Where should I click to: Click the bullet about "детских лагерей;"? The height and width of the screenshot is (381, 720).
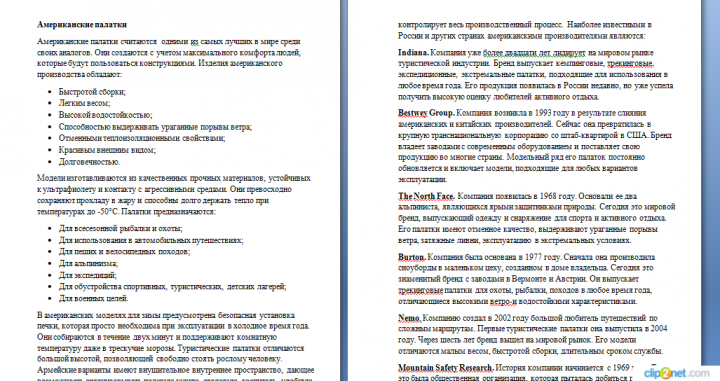173,287
